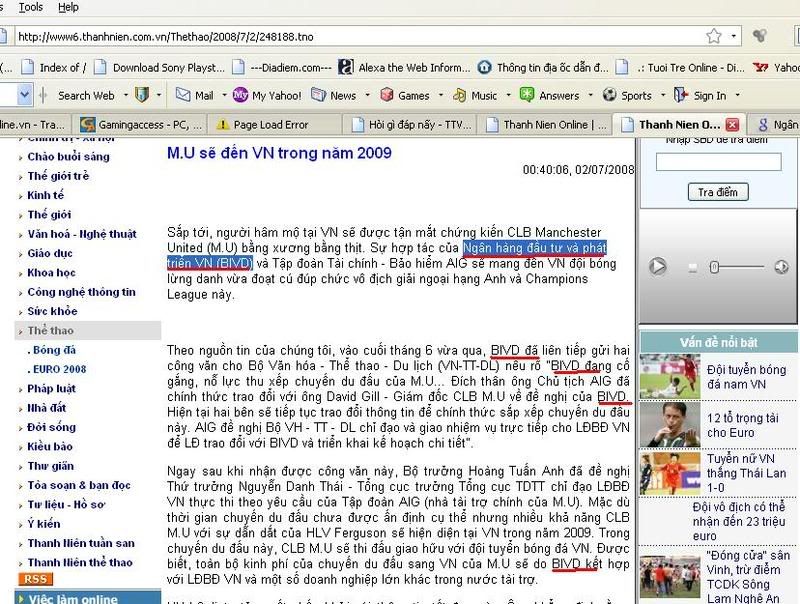Open the Help menu
The height and width of the screenshot is (604, 800).
[68, 7]
